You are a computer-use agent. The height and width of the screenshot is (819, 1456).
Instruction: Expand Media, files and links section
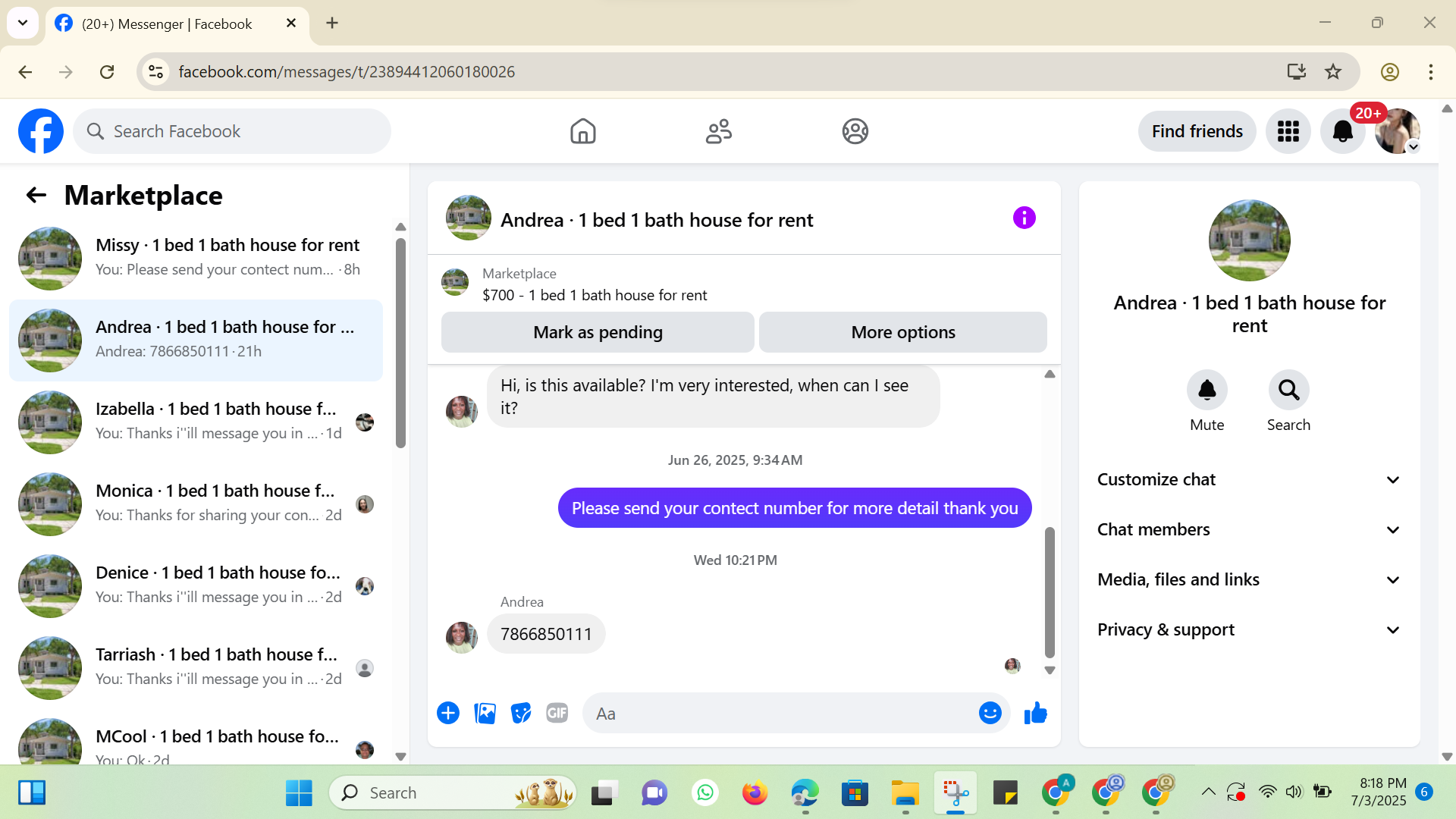1249,579
